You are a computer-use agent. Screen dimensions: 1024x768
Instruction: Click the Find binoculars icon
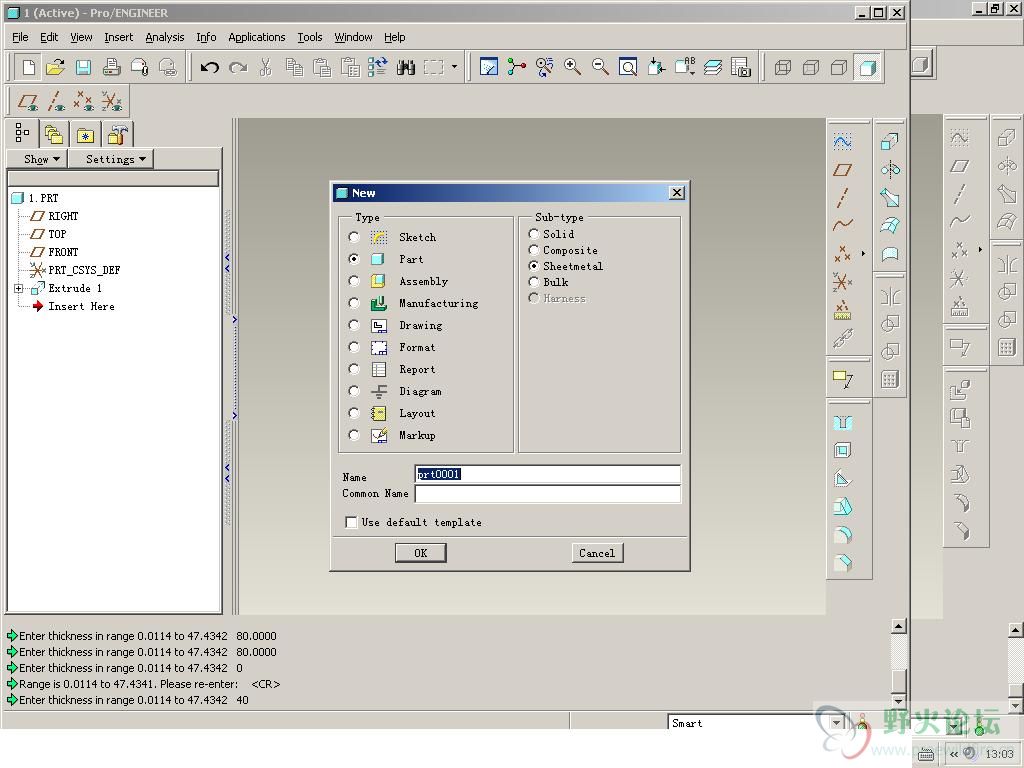(x=406, y=67)
